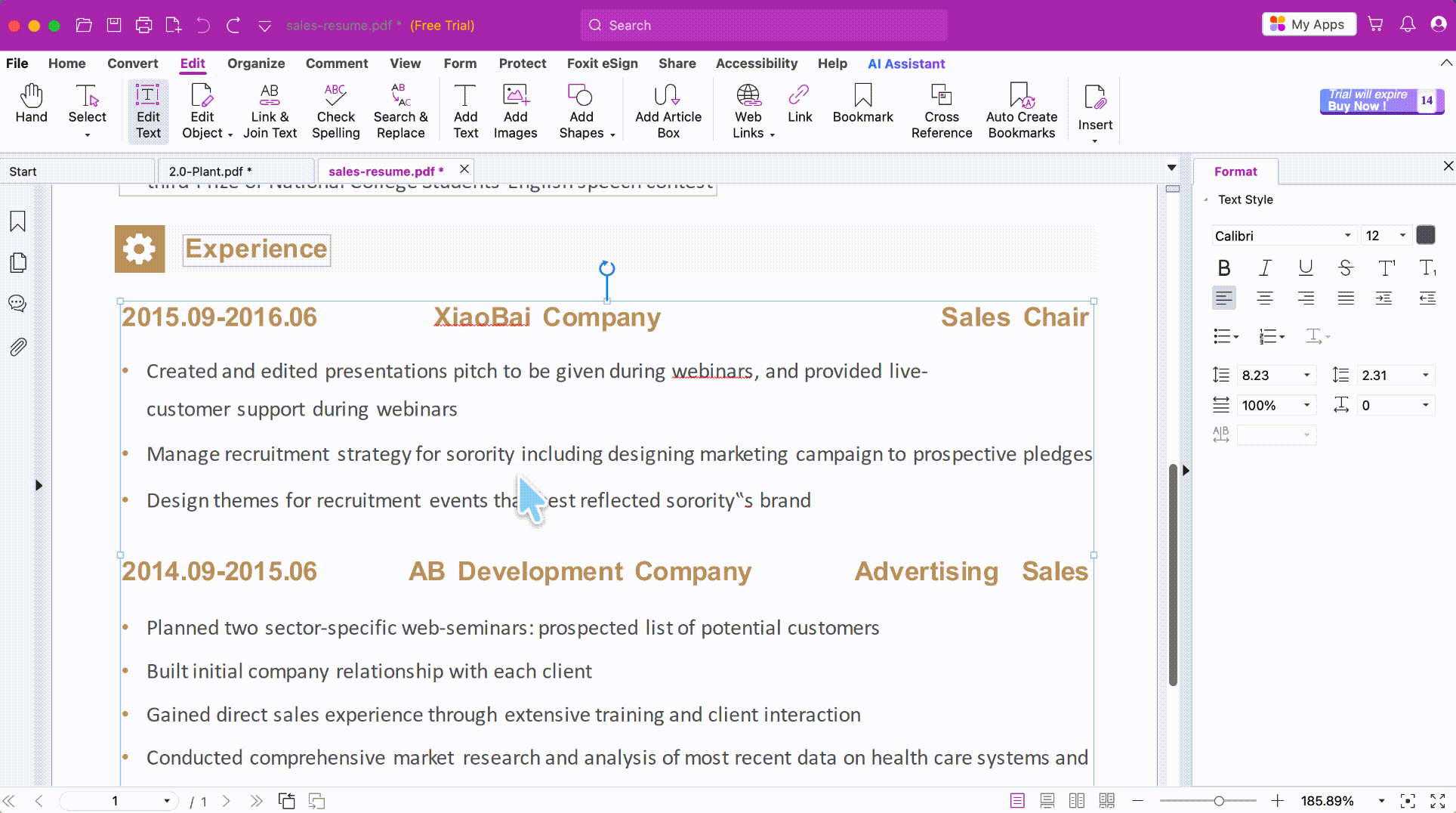The width and height of the screenshot is (1456, 813).
Task: Activate the Edit Text tool
Action: point(148,111)
